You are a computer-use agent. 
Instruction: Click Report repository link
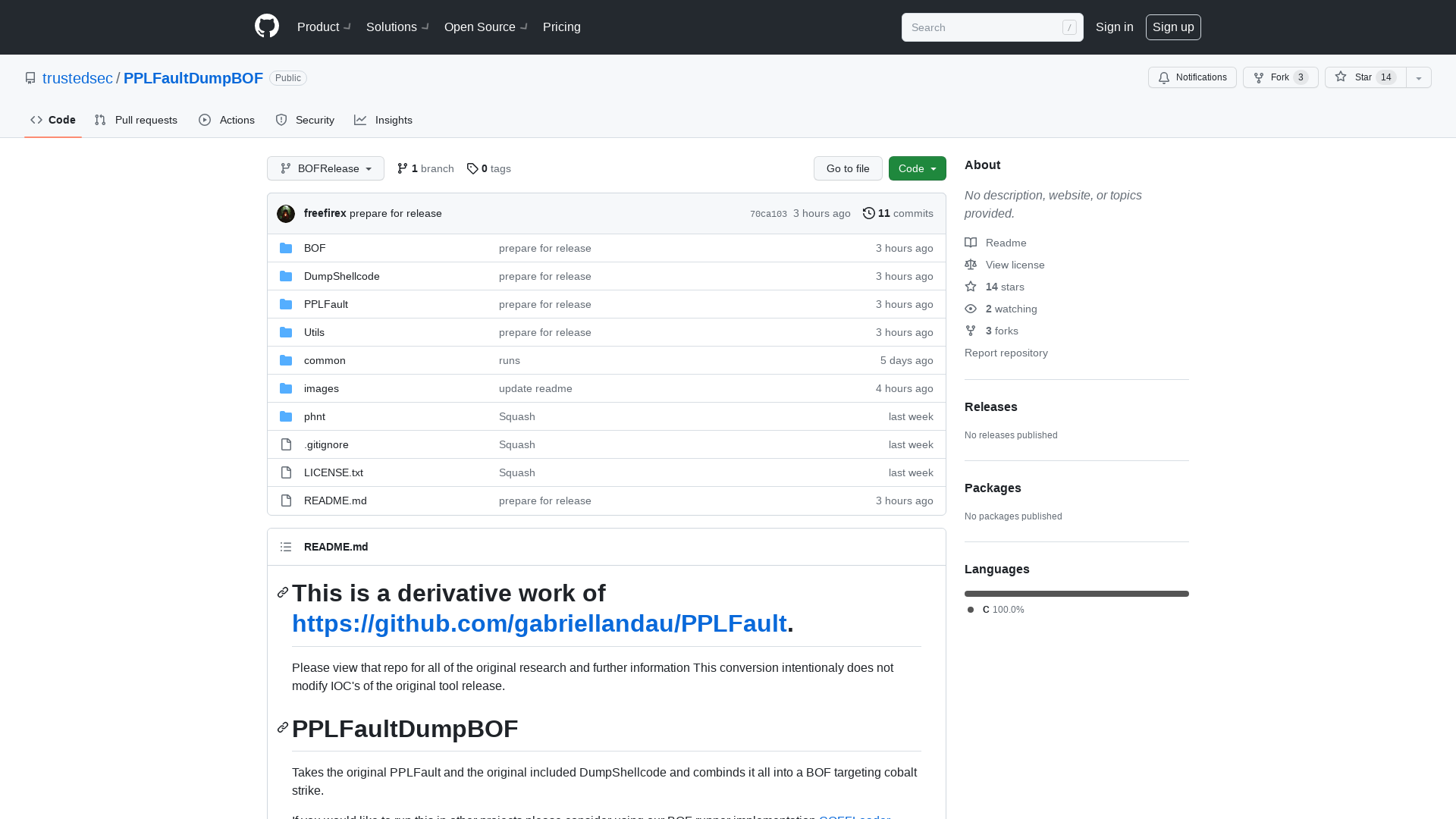1006,353
